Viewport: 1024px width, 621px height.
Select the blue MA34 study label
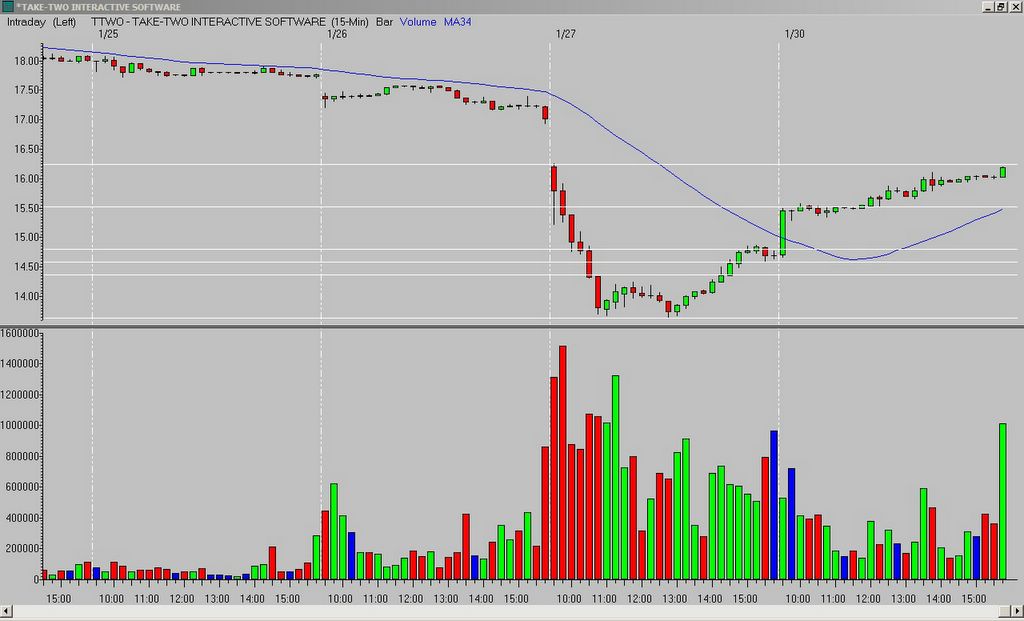(x=458, y=22)
